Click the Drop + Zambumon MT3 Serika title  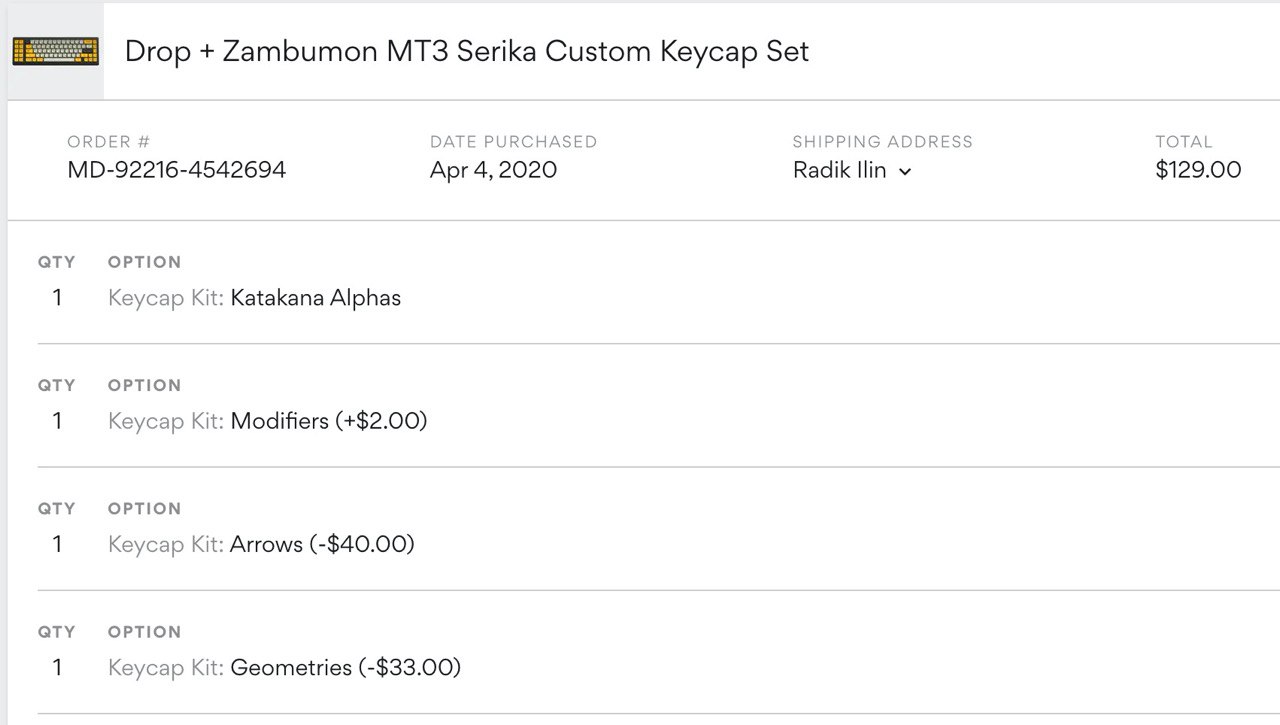point(466,51)
